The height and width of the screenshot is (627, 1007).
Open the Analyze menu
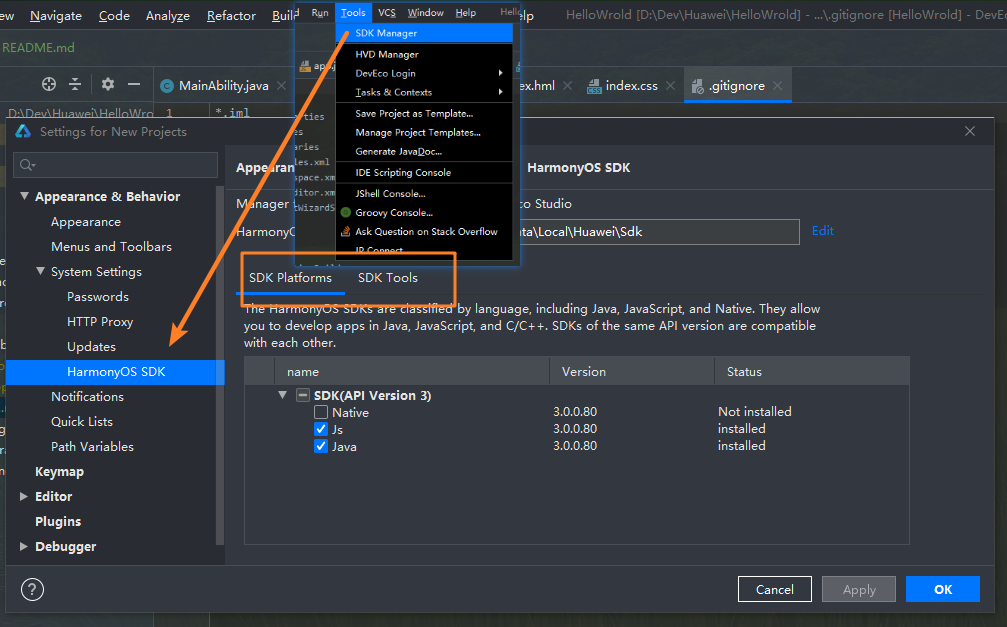(168, 15)
